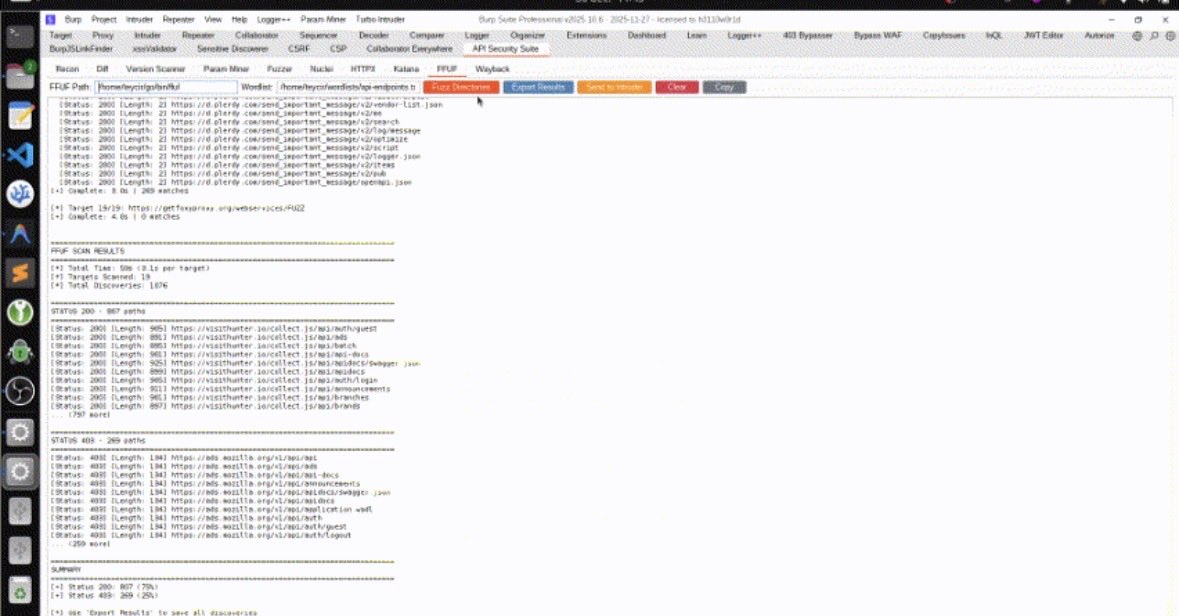Open the Intruder menu in menu bar
Viewport: 1179px width, 616px height.
click(x=139, y=20)
